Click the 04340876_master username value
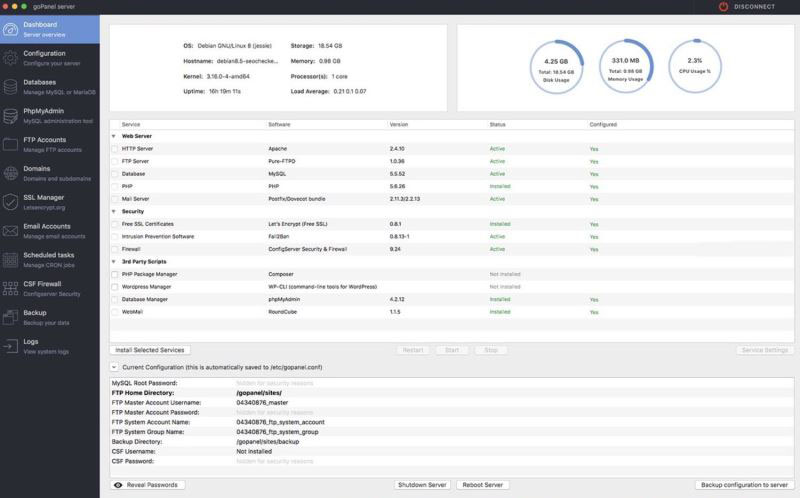The image size is (800, 498). pos(262,403)
